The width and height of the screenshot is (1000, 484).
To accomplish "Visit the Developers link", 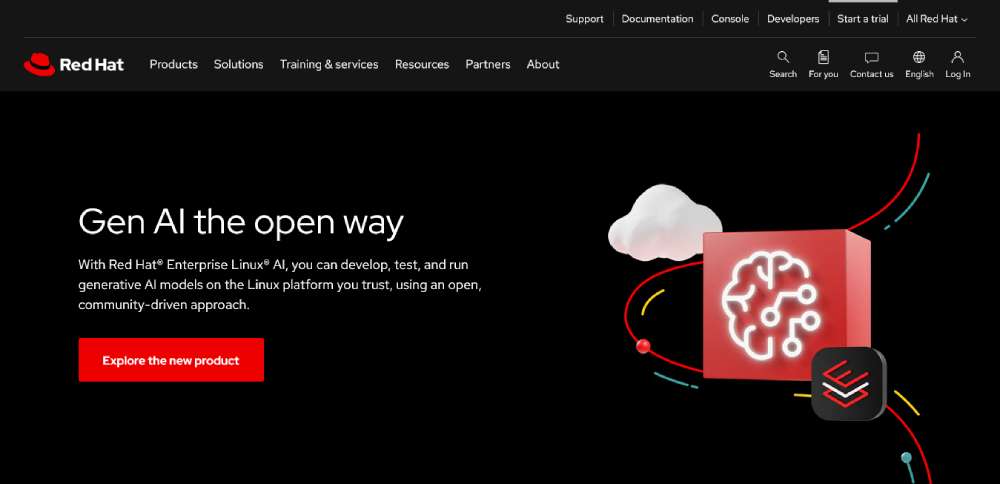I will pyautogui.click(x=793, y=19).
